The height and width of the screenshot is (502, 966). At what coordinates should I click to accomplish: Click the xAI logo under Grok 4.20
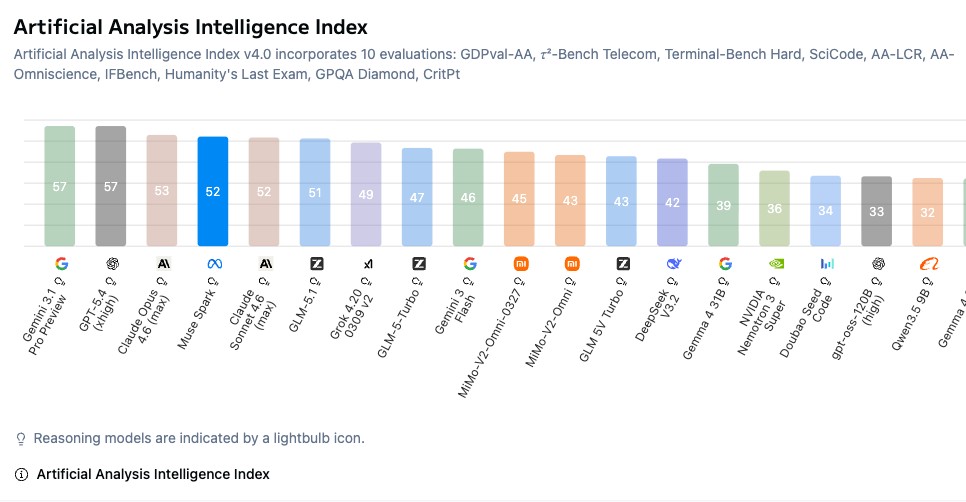366,264
